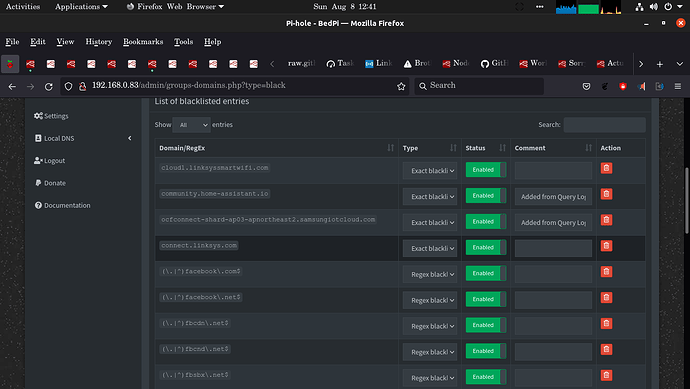Open Type dropdown for fbcdn\.net$ regex
The height and width of the screenshot is (389, 690).
coord(430,327)
